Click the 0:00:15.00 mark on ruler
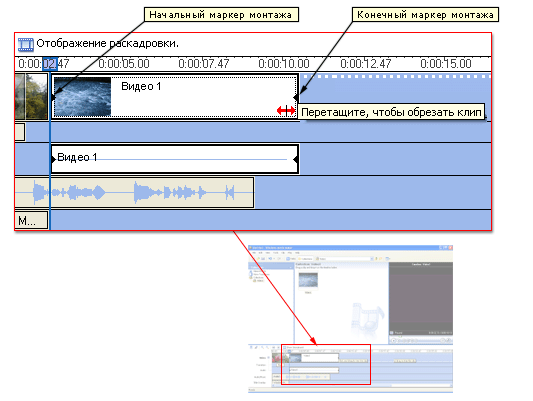The image size is (533, 401). coord(446,64)
